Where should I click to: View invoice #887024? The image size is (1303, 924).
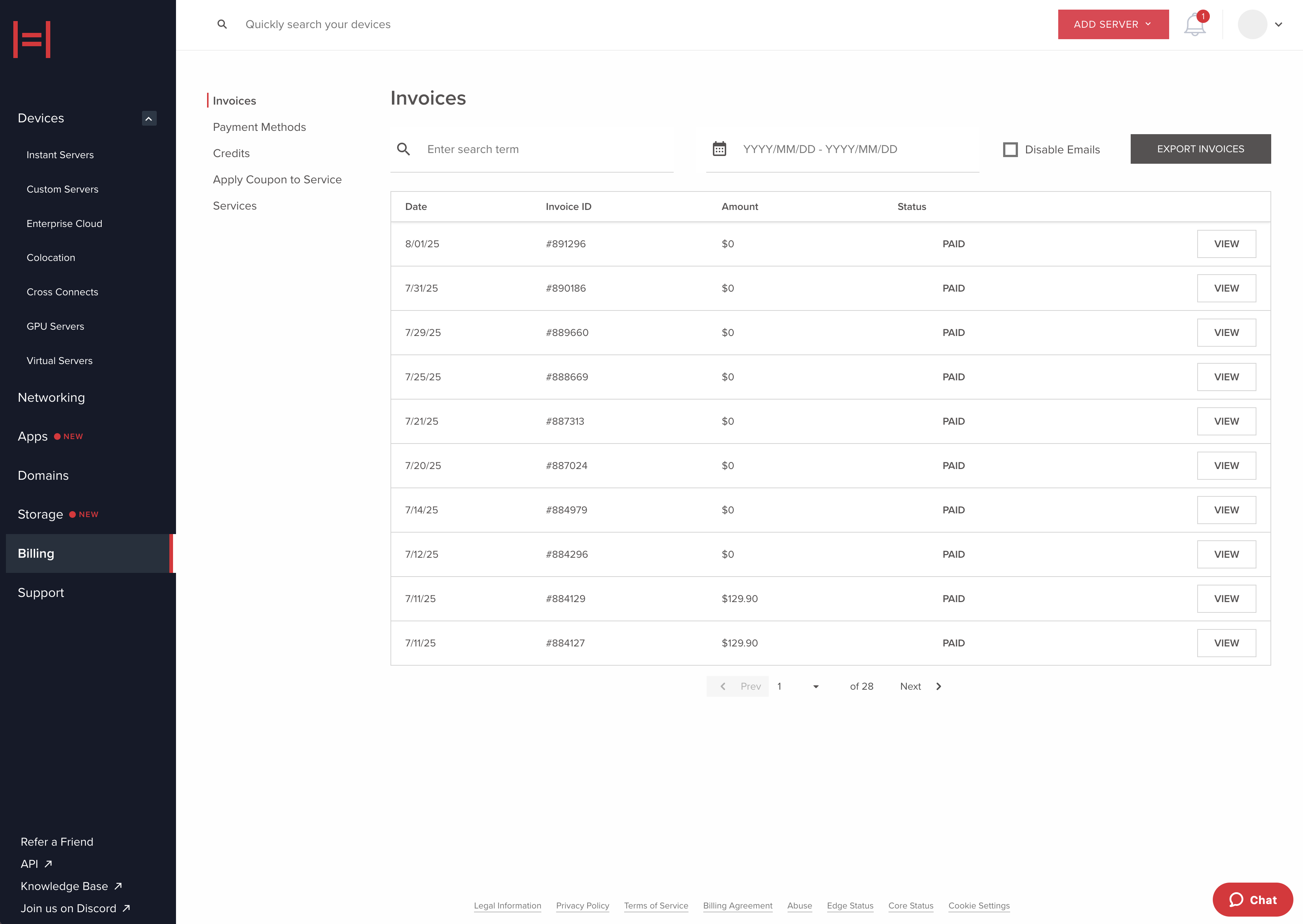click(1226, 466)
